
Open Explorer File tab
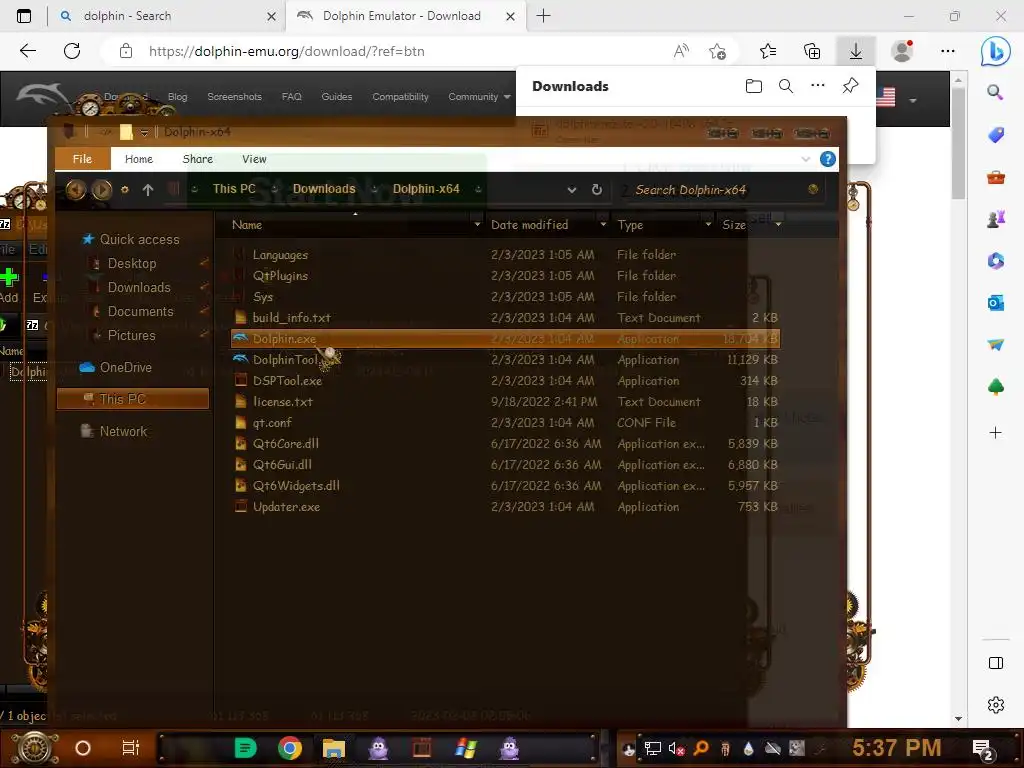click(x=82, y=159)
